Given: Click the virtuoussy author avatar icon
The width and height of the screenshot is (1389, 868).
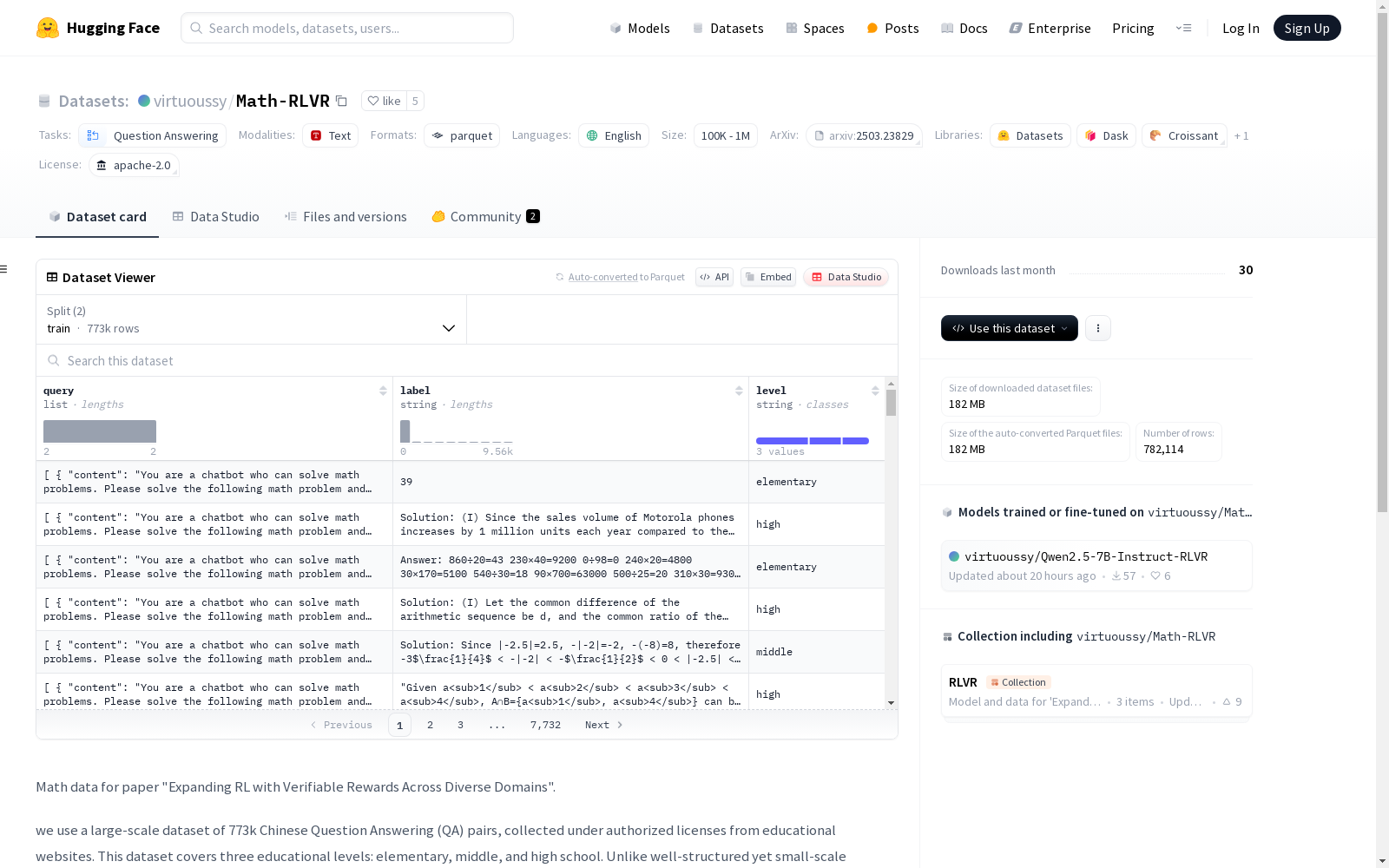Looking at the screenshot, I should 144,101.
